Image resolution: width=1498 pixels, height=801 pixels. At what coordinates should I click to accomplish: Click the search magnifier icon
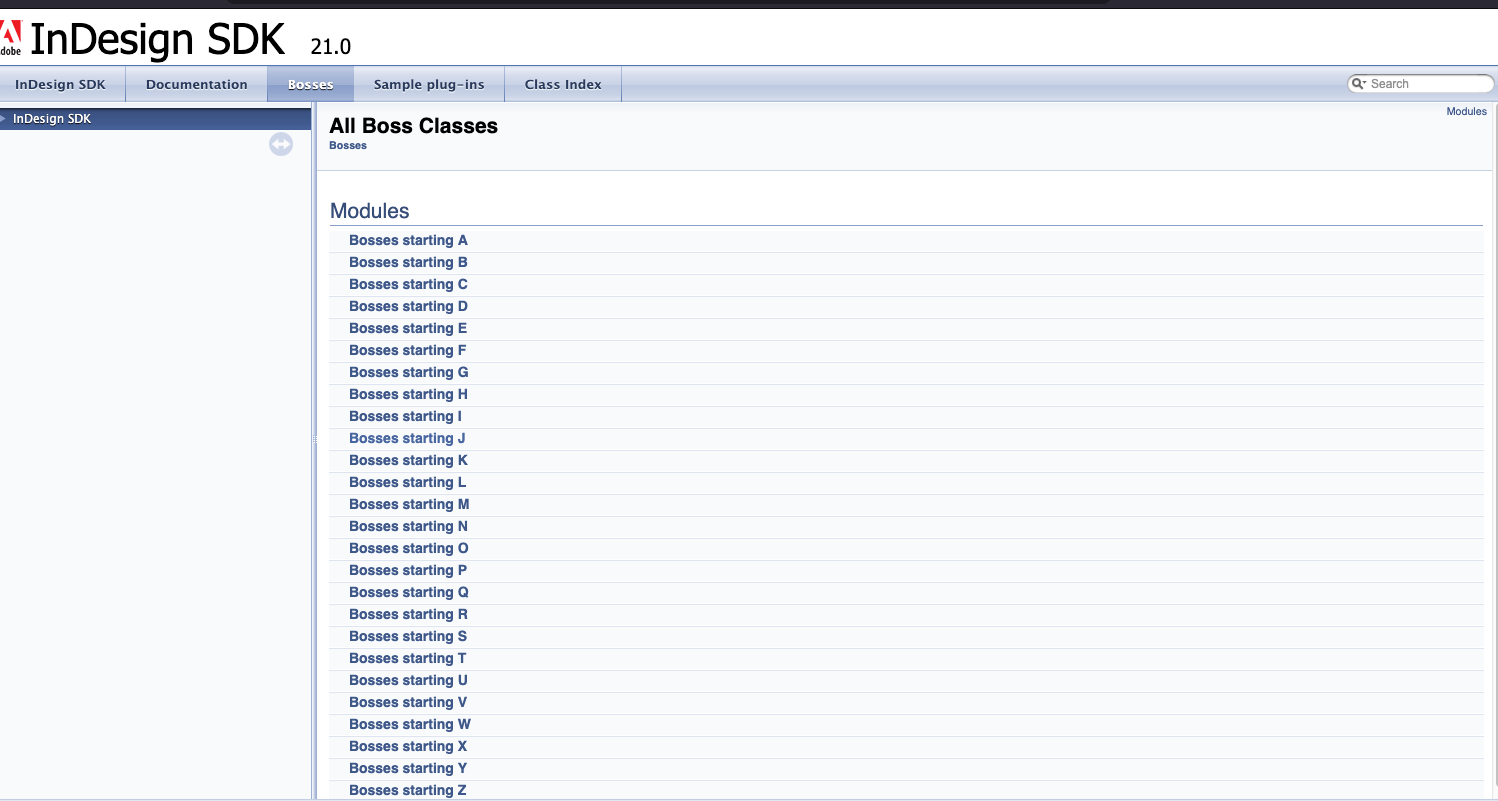pos(1359,84)
